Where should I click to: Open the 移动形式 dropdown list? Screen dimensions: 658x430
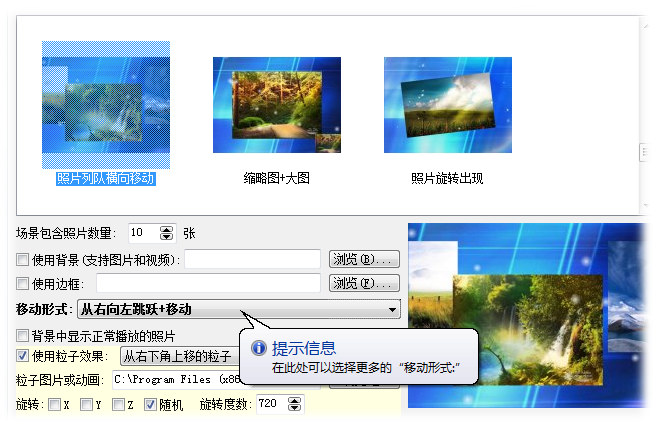(x=239, y=310)
